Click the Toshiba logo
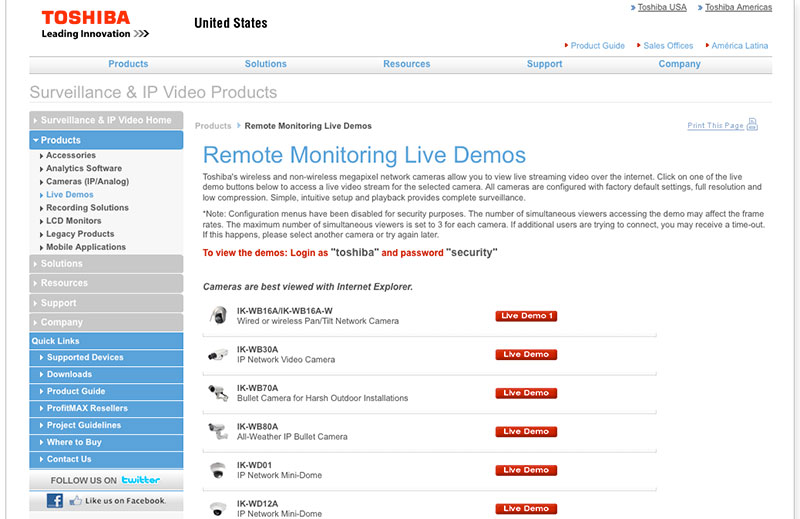The height and width of the screenshot is (519, 800). click(95, 24)
